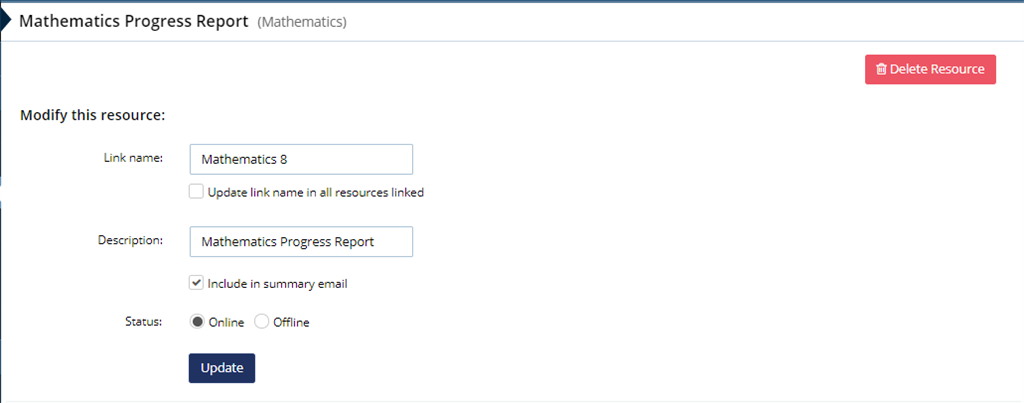Focus the Description text field
This screenshot has height=403, width=1024.
301,242
